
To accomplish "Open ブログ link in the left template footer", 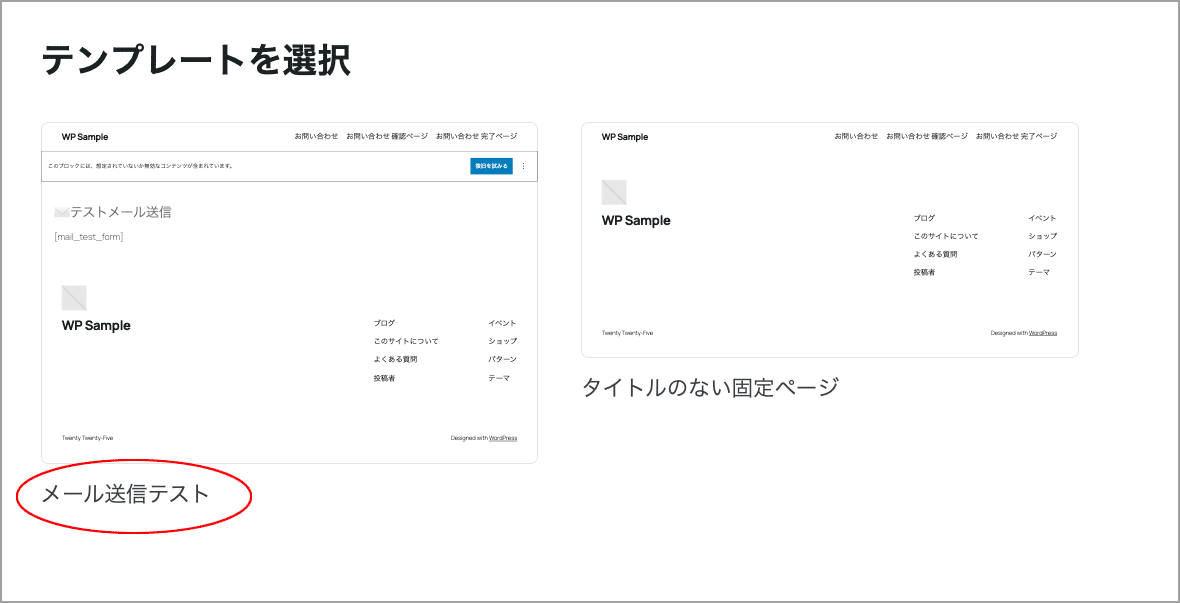I will (384, 323).
